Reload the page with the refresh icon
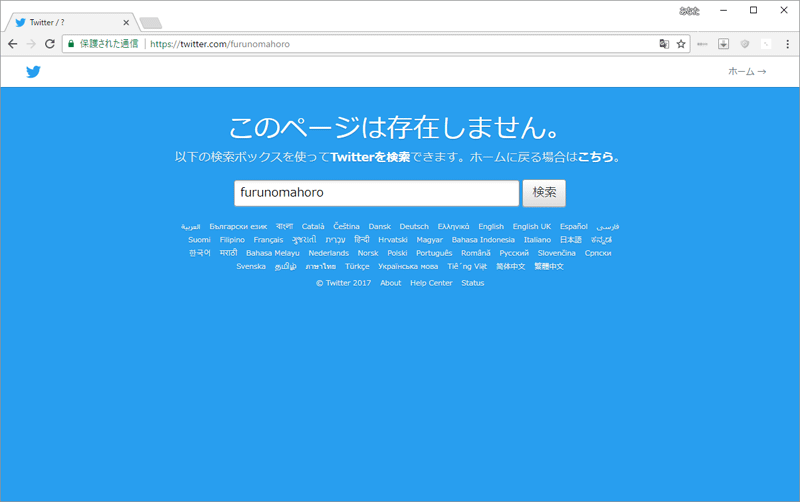This screenshot has width=800, height=502. tap(49, 44)
